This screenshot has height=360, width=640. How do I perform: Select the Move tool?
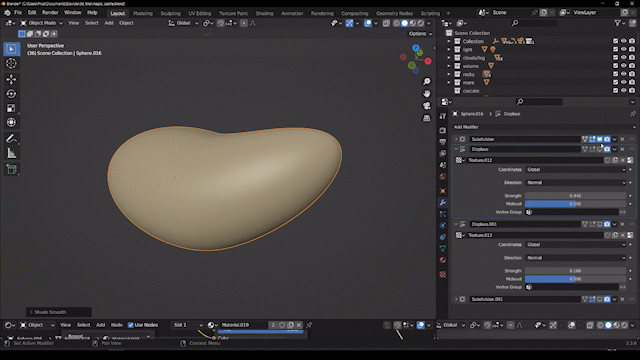pyautogui.click(x=11, y=79)
